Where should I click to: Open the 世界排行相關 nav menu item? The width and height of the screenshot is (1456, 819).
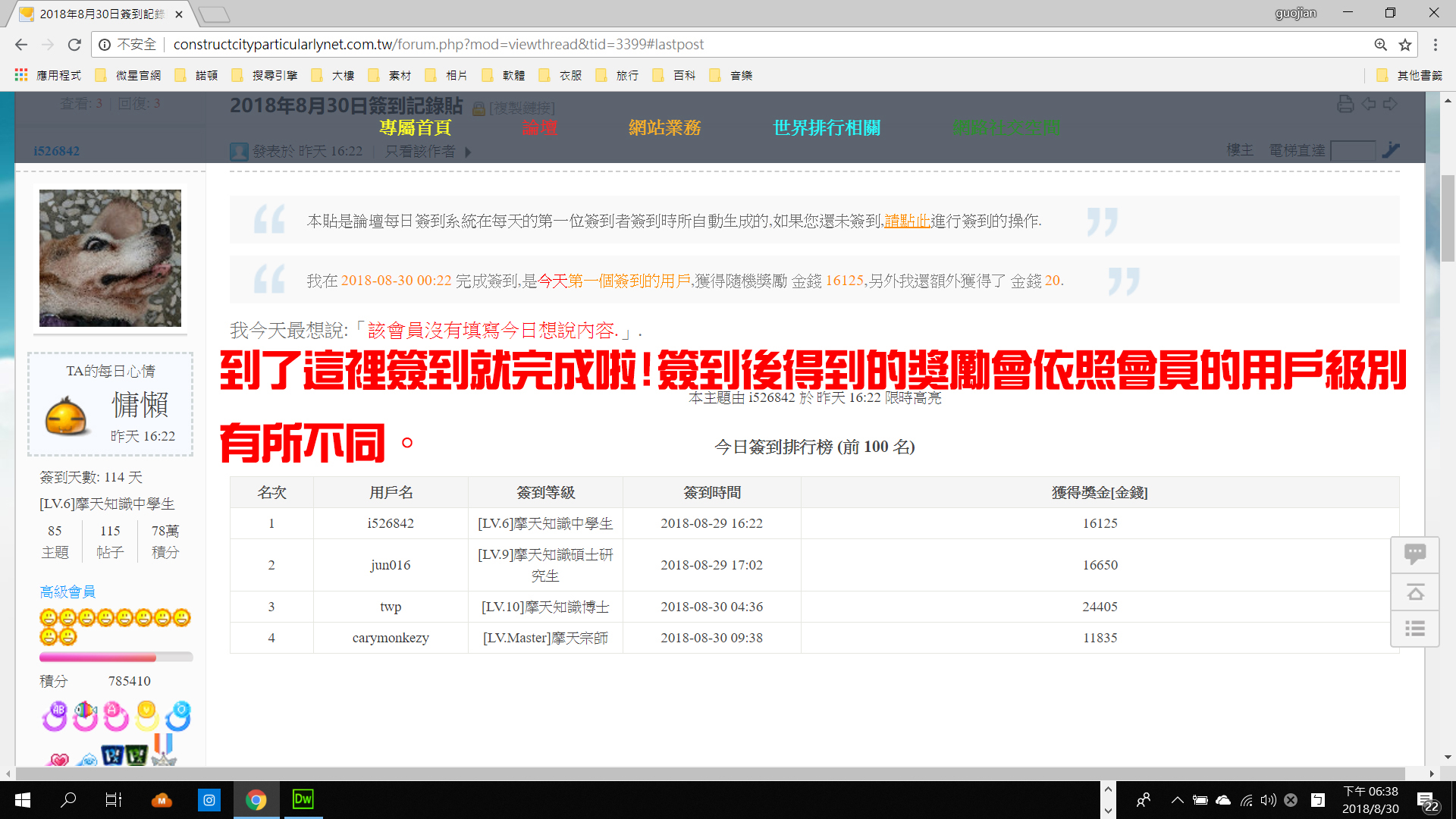827,127
